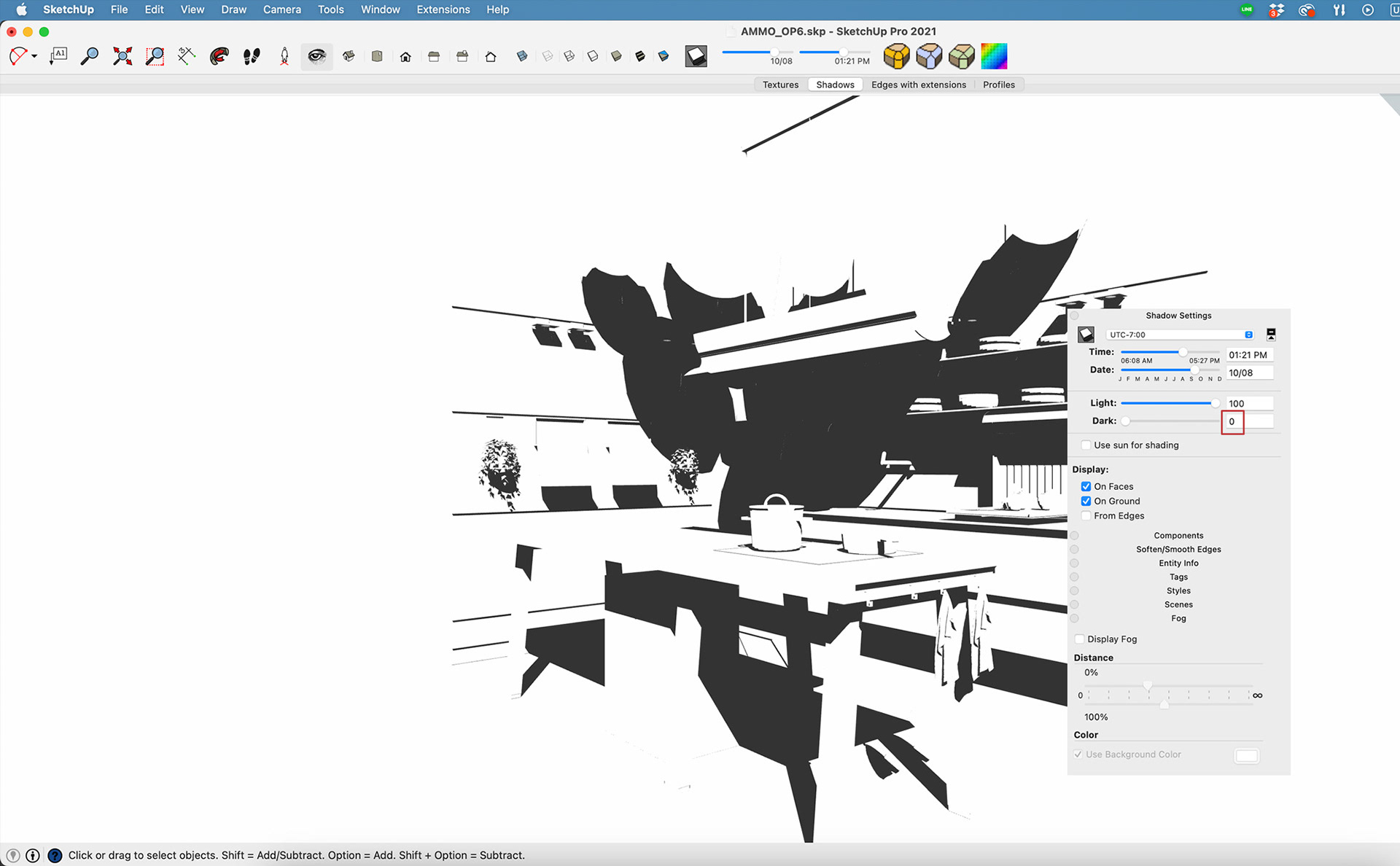Click the Look Around eye tool
The image size is (1400, 866).
pos(316,56)
